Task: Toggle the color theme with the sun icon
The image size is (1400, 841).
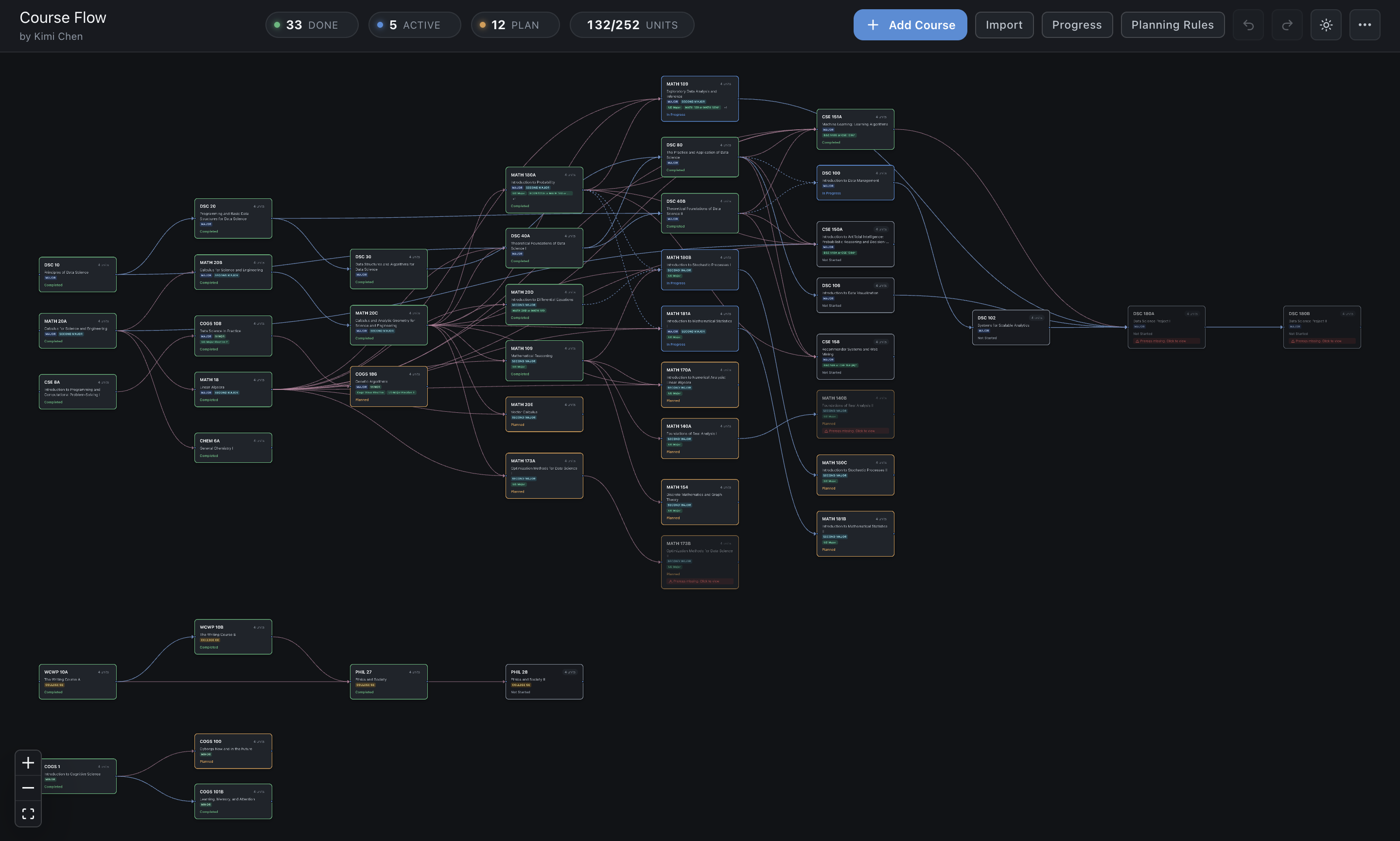Action: 1326,24
